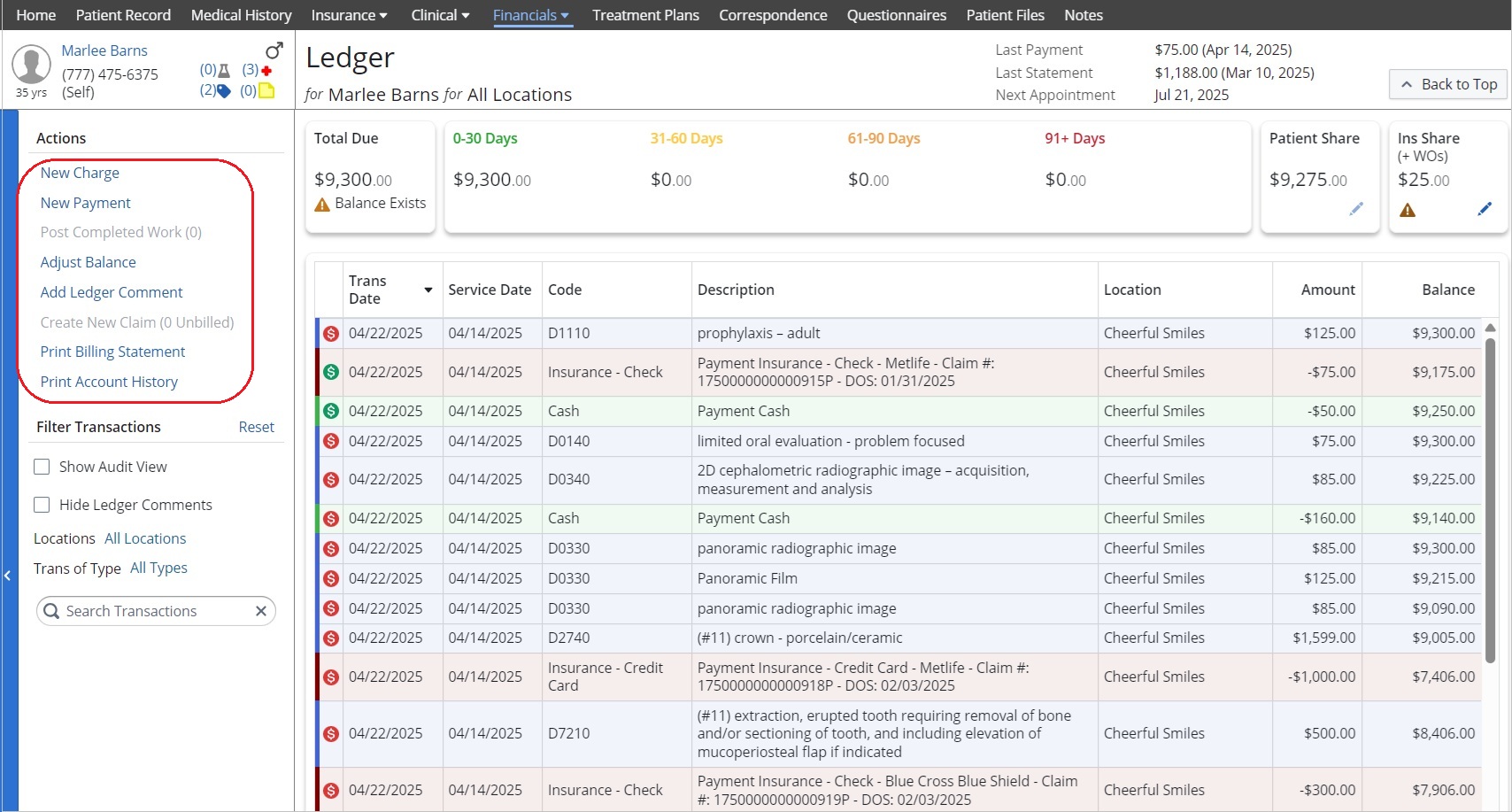Open Patient Record tab
Screen dimensions: 1512x812
pos(123,15)
